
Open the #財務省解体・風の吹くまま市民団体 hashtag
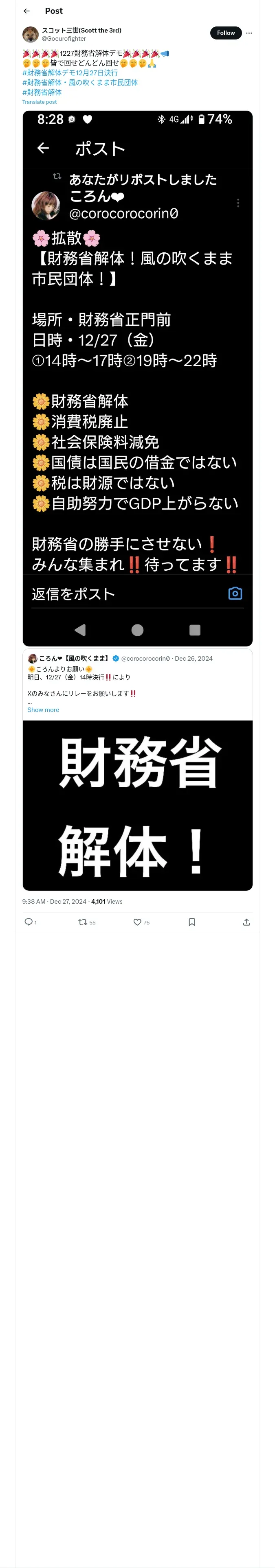click(x=80, y=82)
